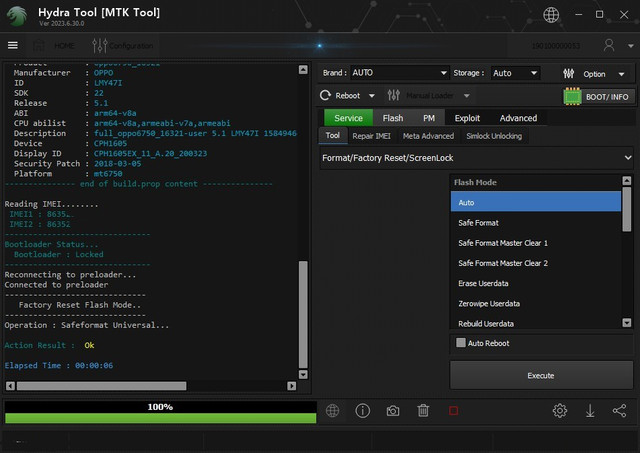Click the globe language icon in title bar
The image size is (640, 453).
[x=551, y=15]
